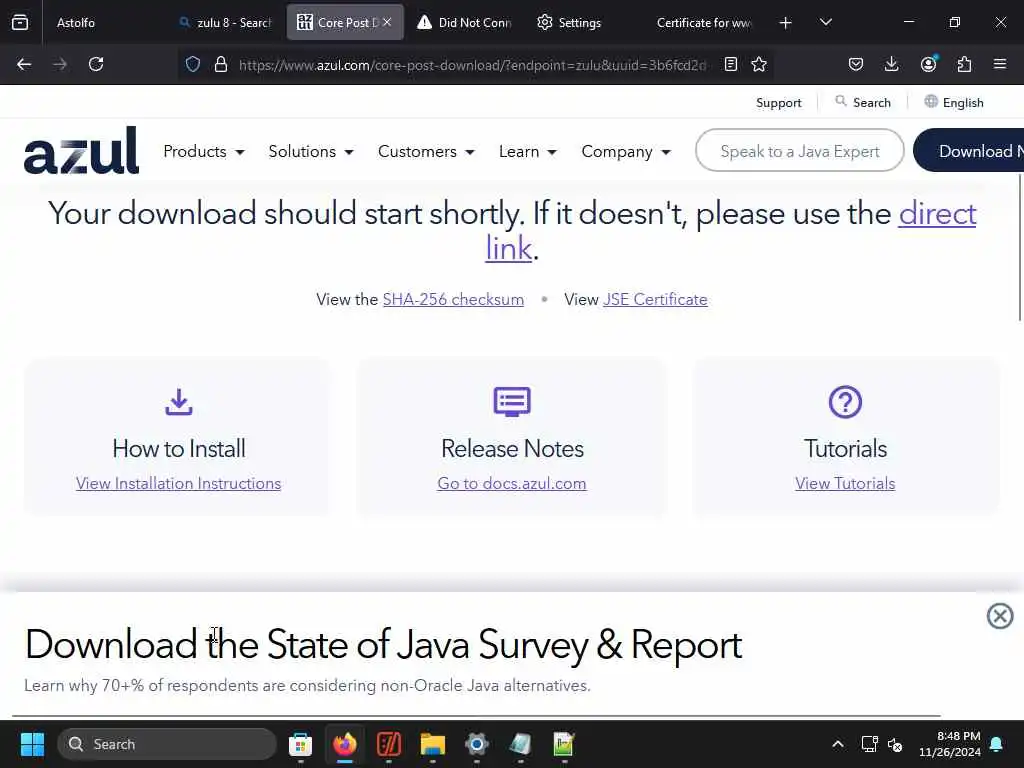1024x768 pixels.
Task: Open File Explorer from taskbar
Action: point(432,744)
